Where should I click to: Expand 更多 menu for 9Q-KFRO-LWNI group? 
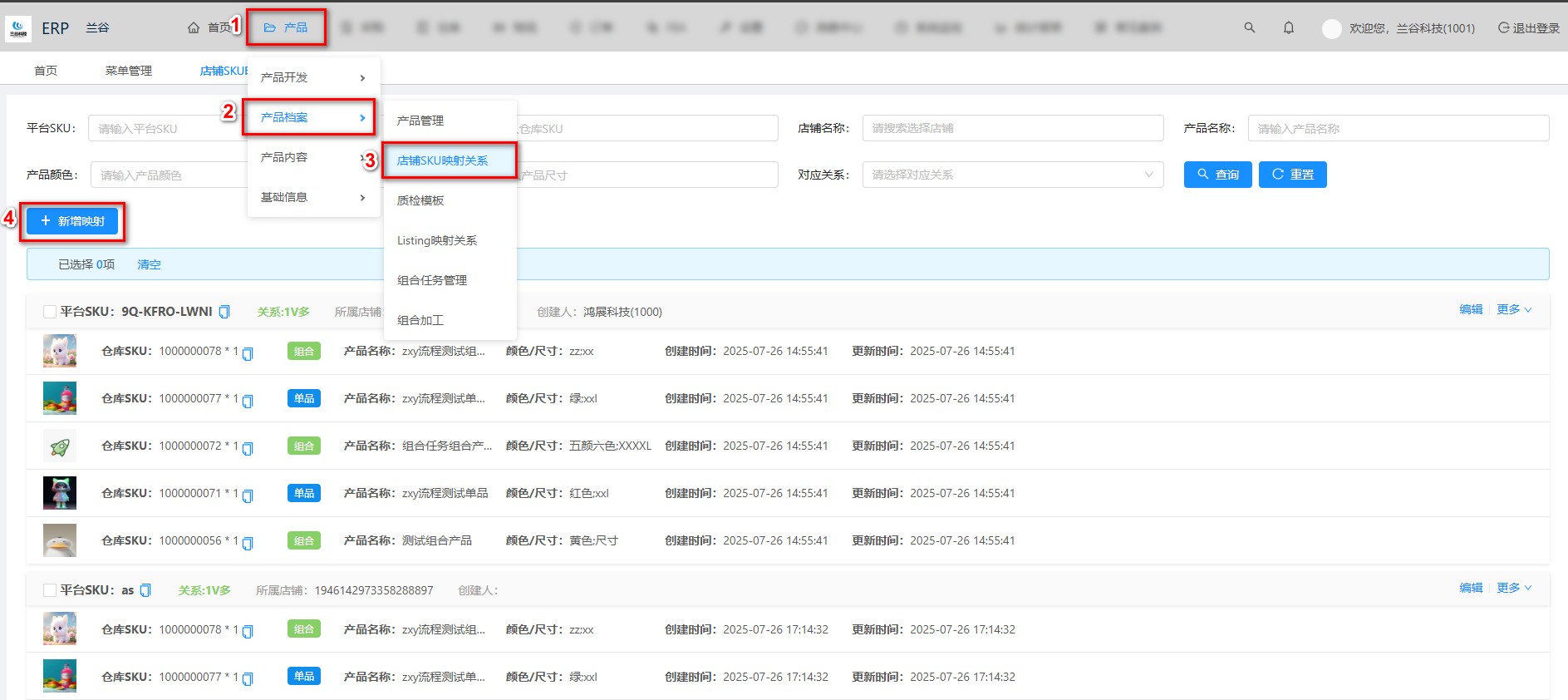pos(1514,309)
